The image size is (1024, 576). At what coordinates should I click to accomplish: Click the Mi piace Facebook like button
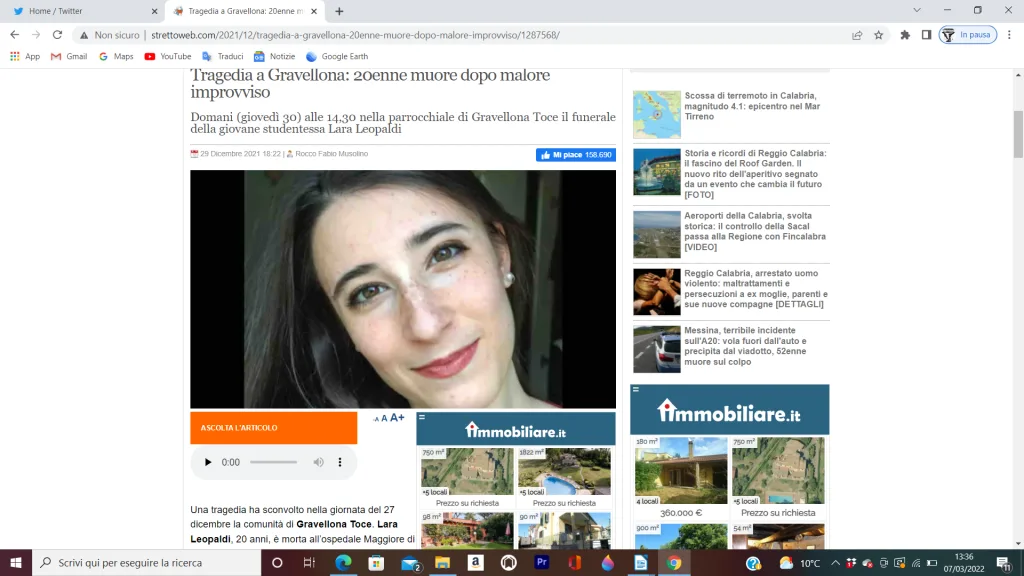click(575, 155)
